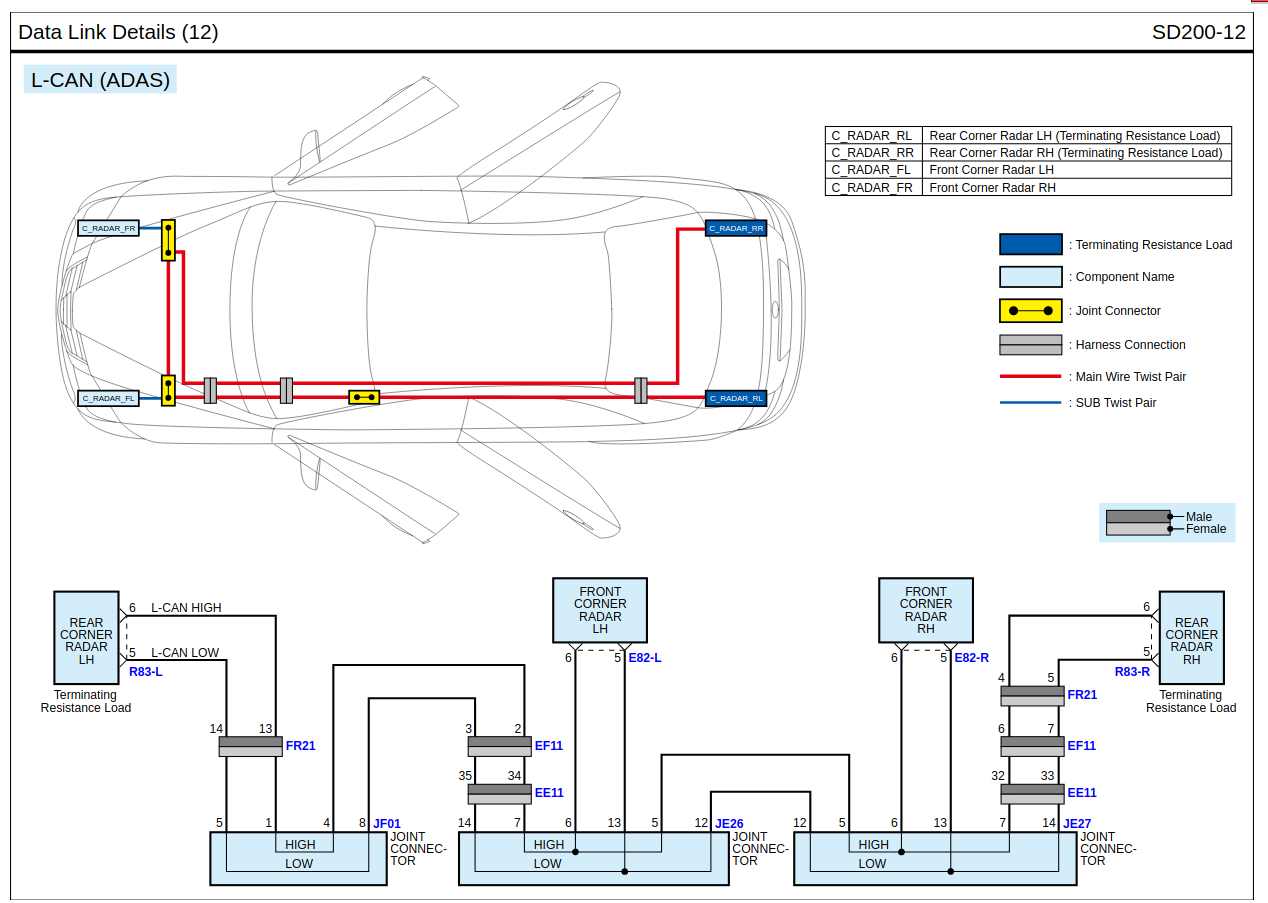The width and height of the screenshot is (1268, 903).
Task: Click the 'Female' legend label
Action: [x=1206, y=529]
